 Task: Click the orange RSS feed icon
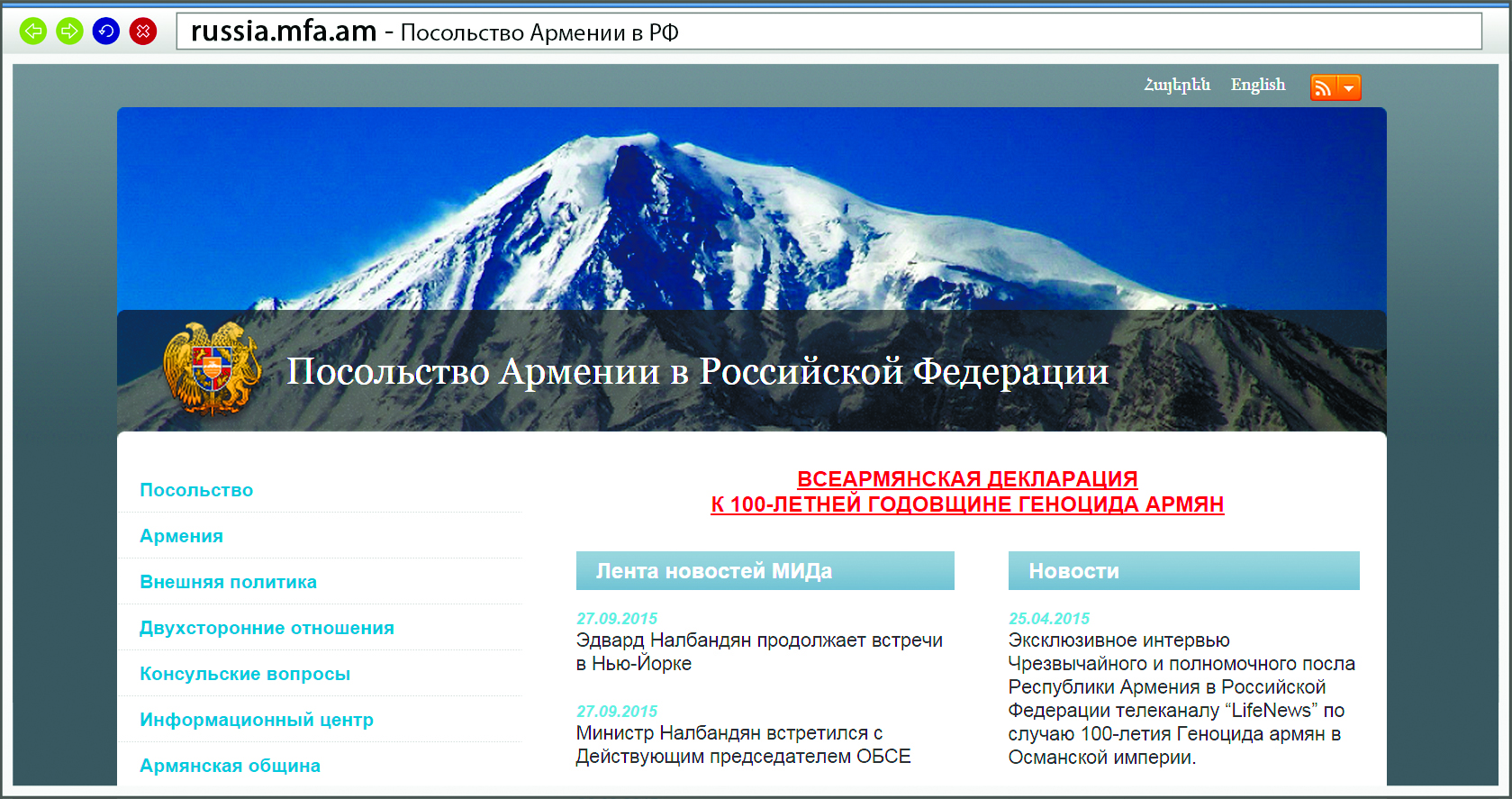[x=1323, y=87]
